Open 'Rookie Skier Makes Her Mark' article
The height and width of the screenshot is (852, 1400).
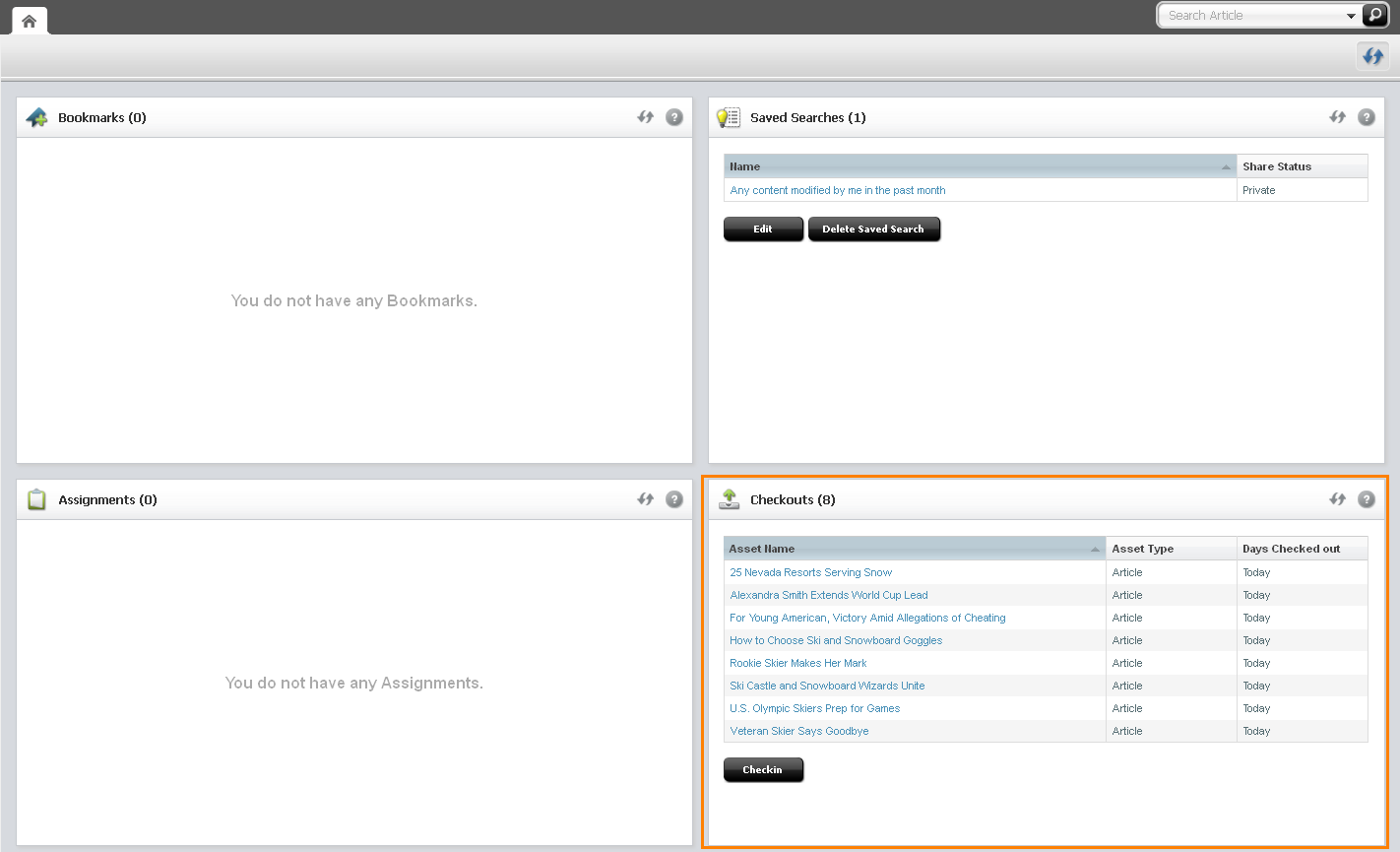tap(798, 663)
